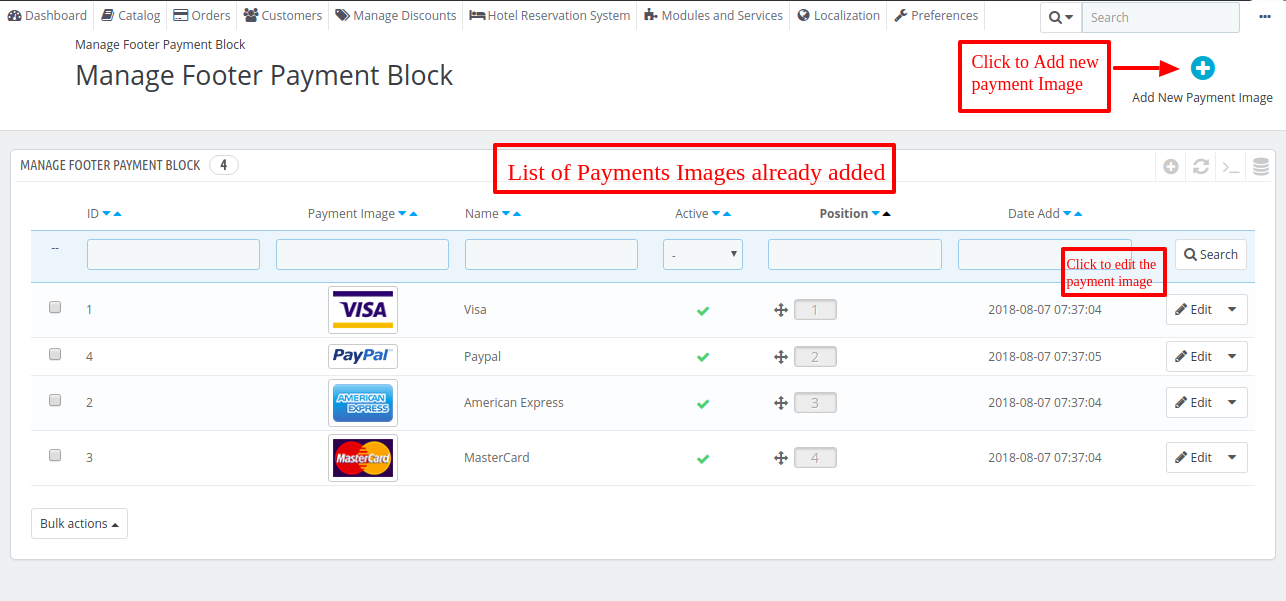Viewport: 1286px width, 601px height.
Task: Click the Visa date 2018-08-07 07:37:04
Action: pos(1045,310)
